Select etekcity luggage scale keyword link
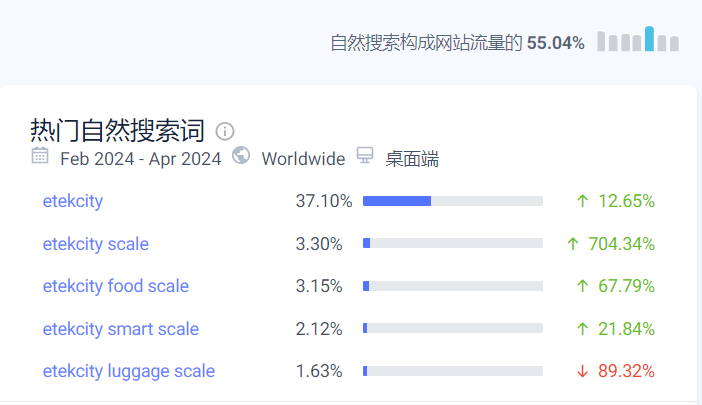This screenshot has width=702, height=405. (x=129, y=371)
